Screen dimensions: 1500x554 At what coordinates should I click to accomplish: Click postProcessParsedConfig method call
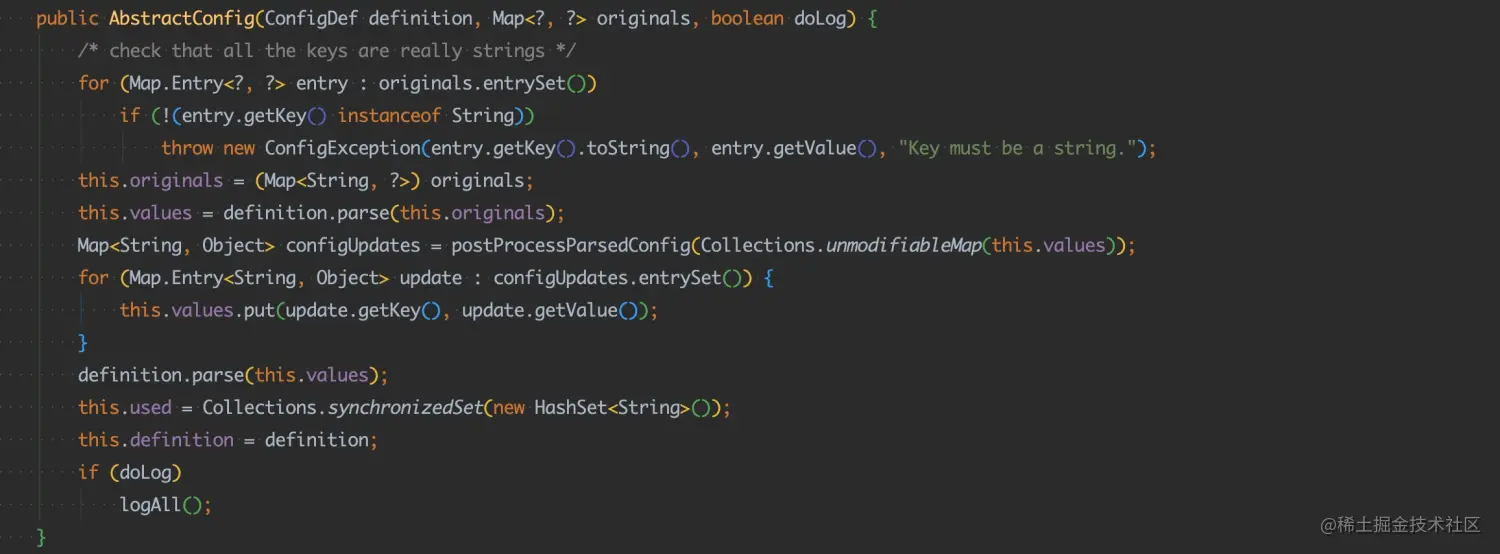[570, 245]
